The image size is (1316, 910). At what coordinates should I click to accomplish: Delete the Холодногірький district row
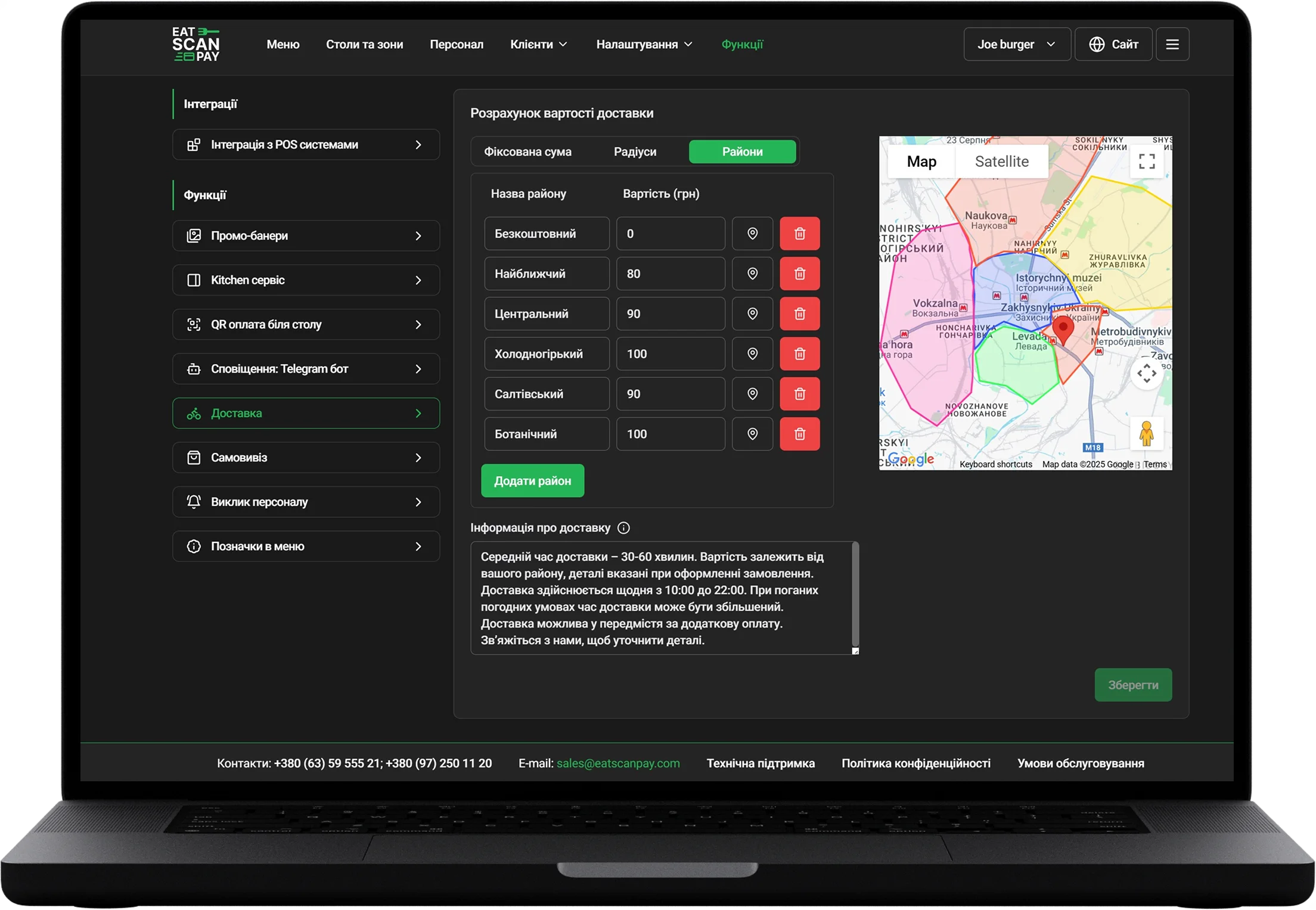pos(799,353)
